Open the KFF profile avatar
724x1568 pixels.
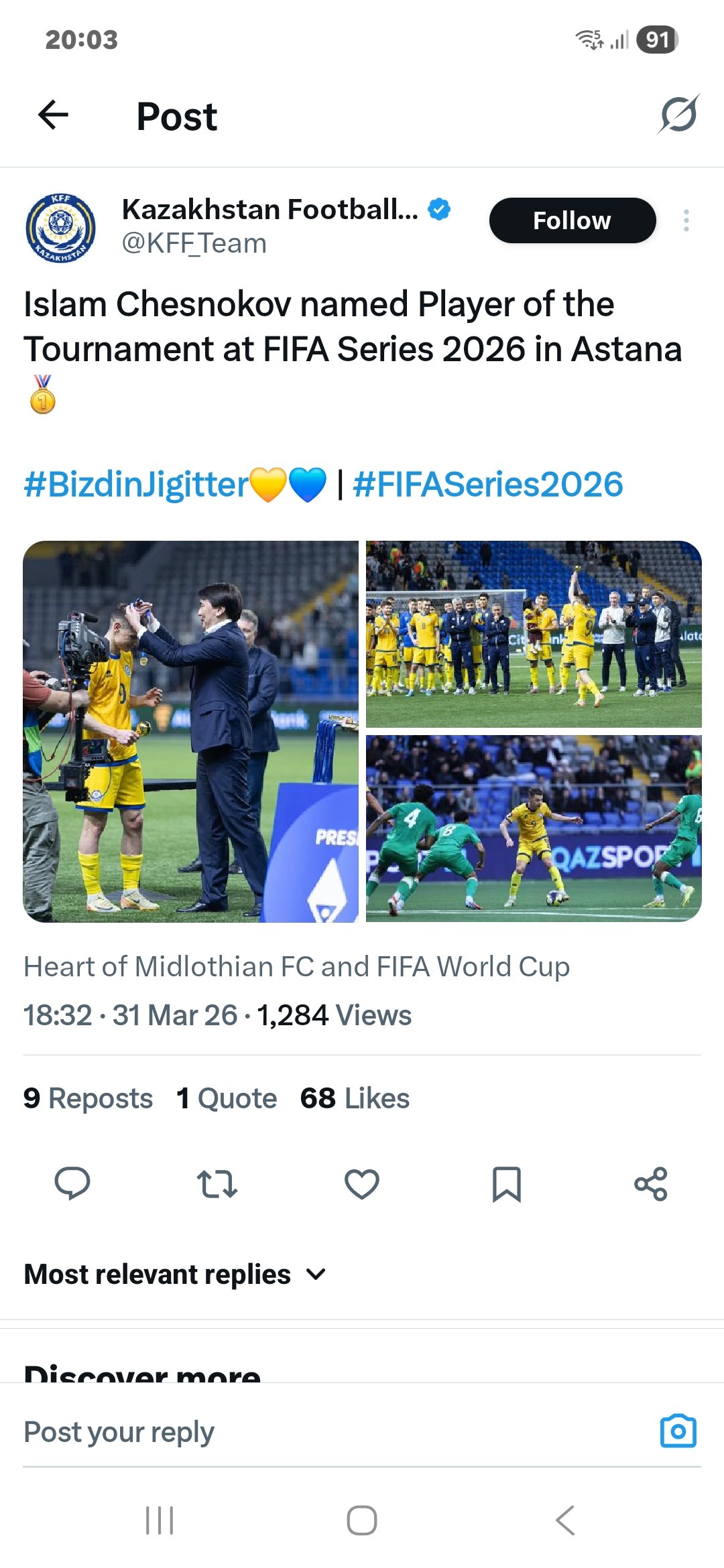click(60, 228)
